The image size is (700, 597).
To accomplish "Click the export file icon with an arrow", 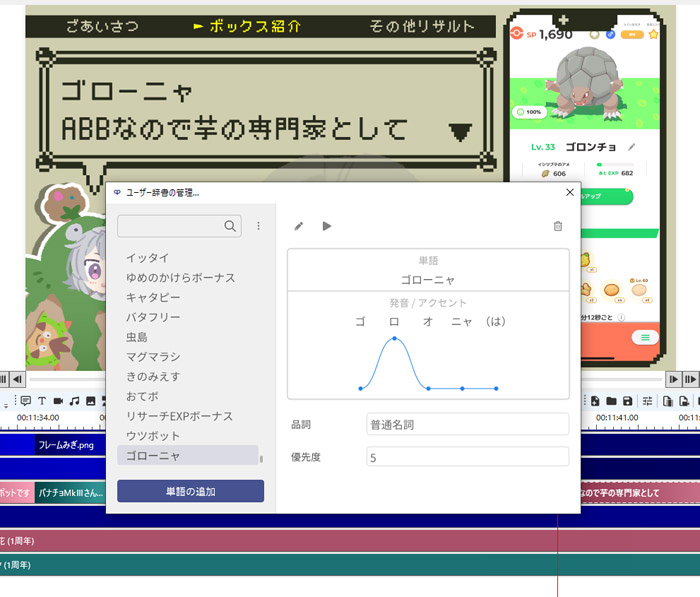I will point(683,401).
